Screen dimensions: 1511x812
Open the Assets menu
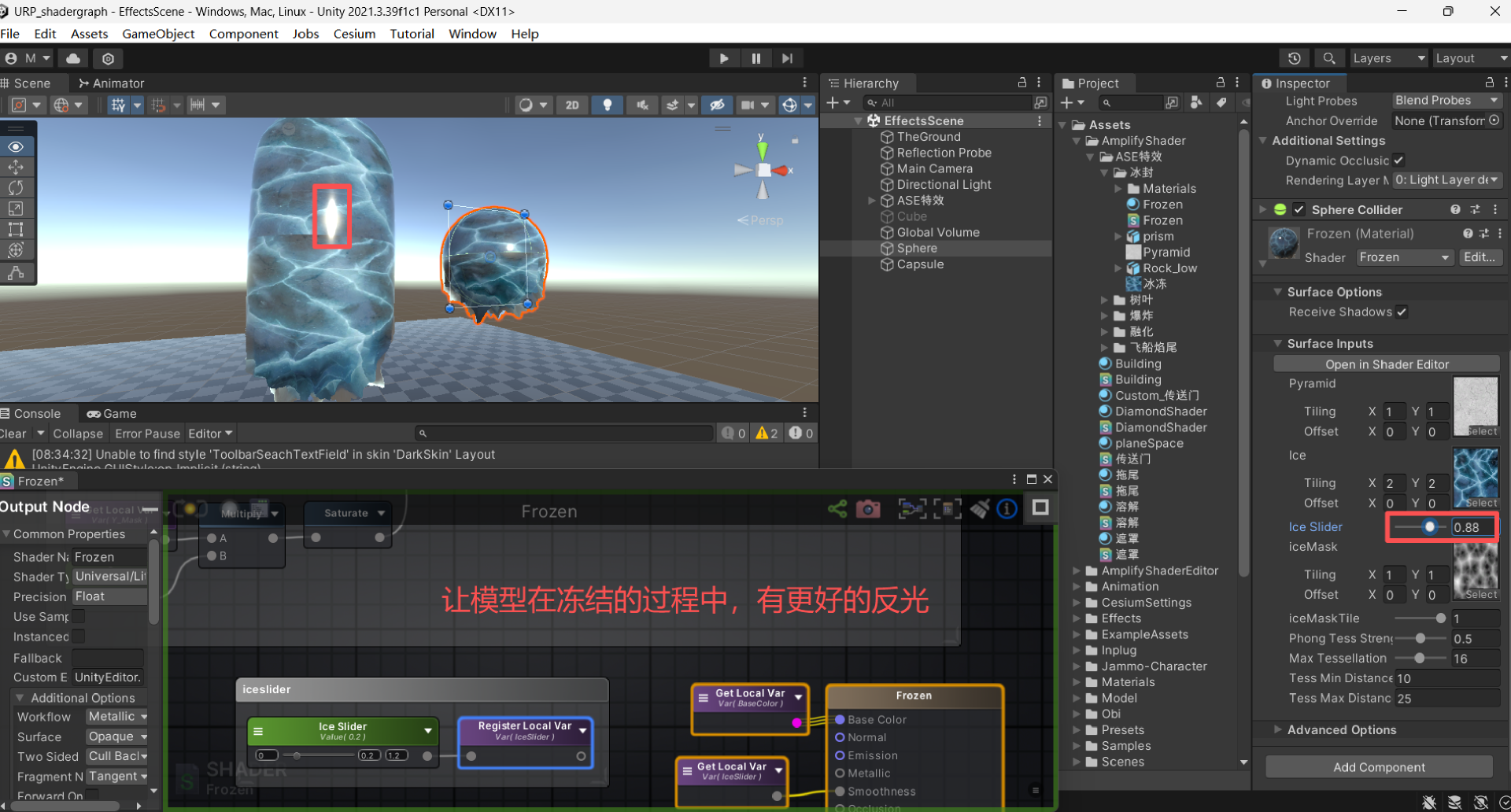[89, 34]
